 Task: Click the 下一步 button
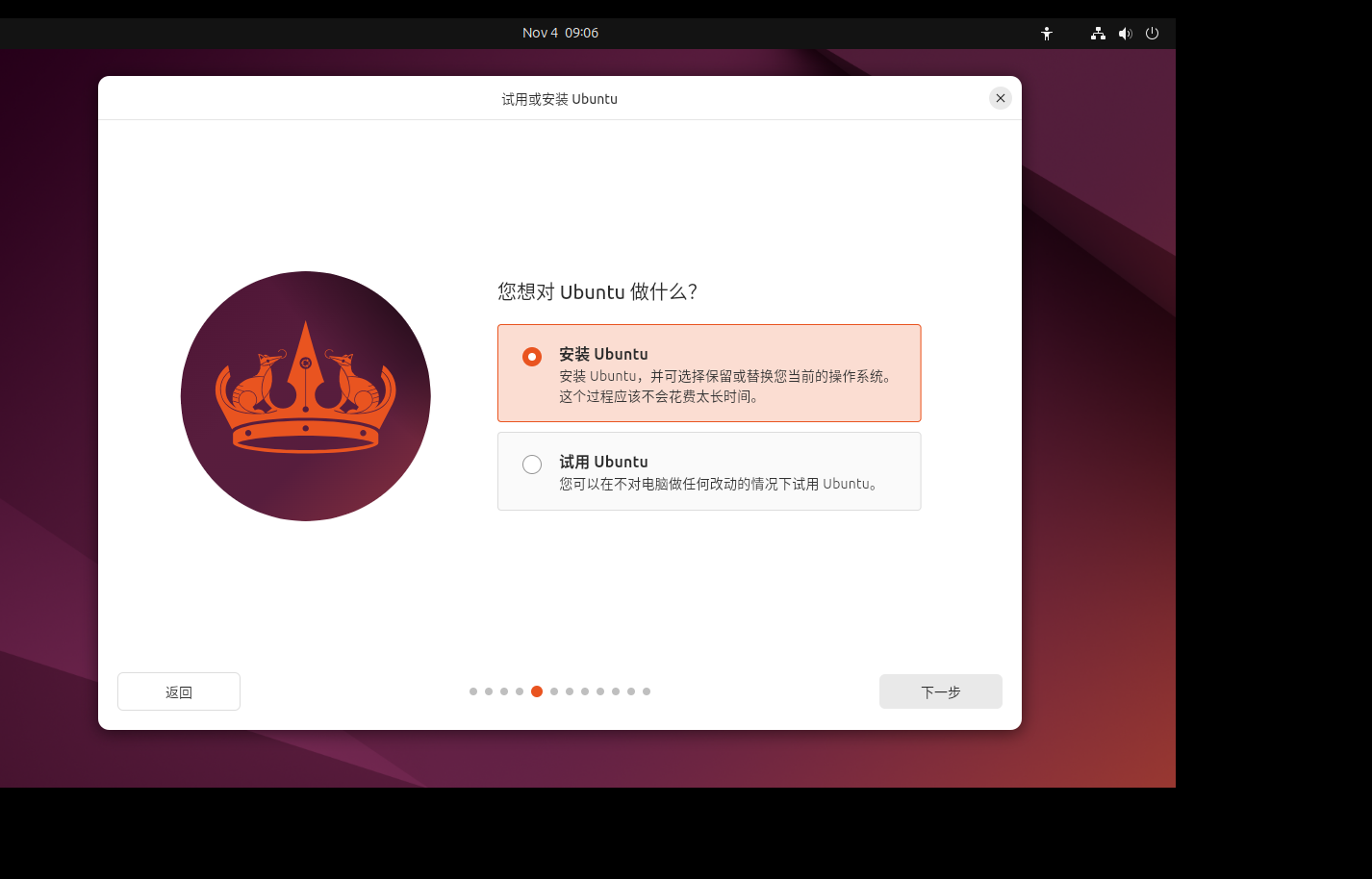(x=940, y=691)
